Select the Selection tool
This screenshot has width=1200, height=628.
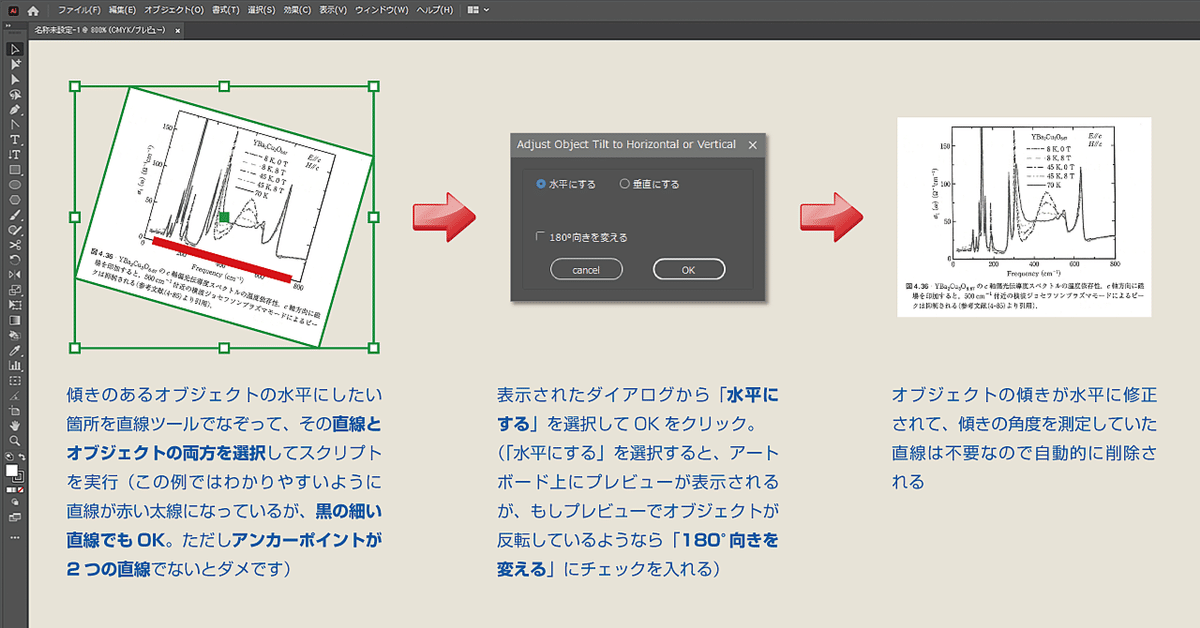(14, 47)
